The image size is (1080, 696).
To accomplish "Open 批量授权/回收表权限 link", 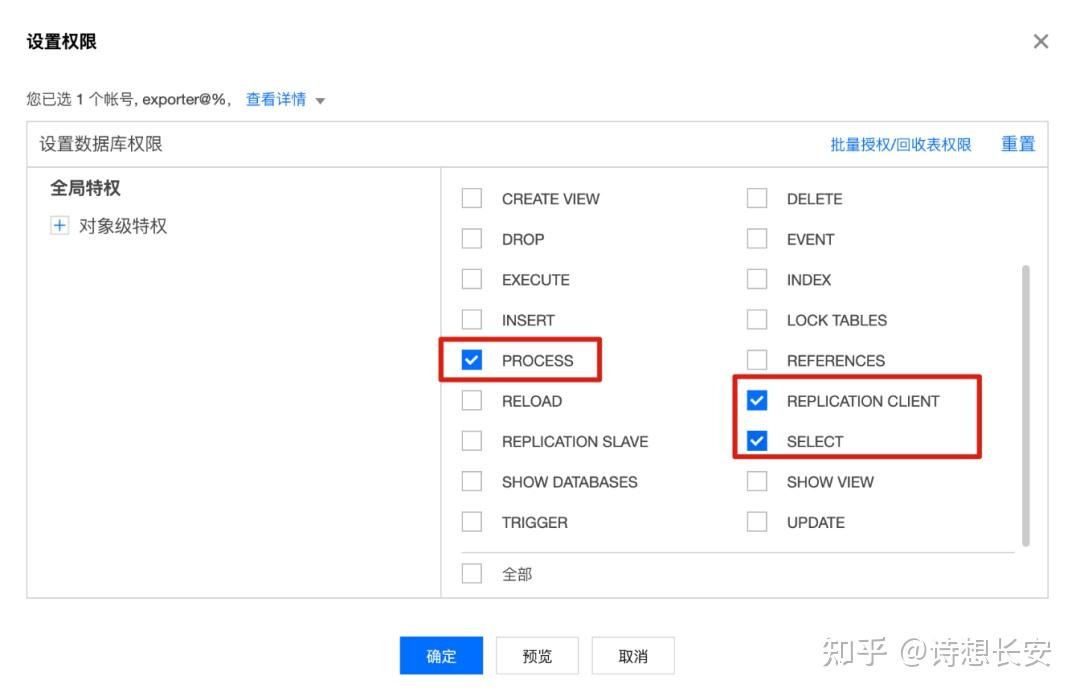I will click(x=900, y=144).
